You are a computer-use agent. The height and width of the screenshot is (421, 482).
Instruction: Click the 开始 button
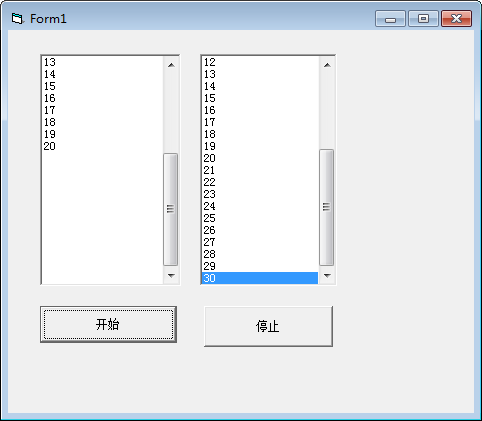[108, 324]
